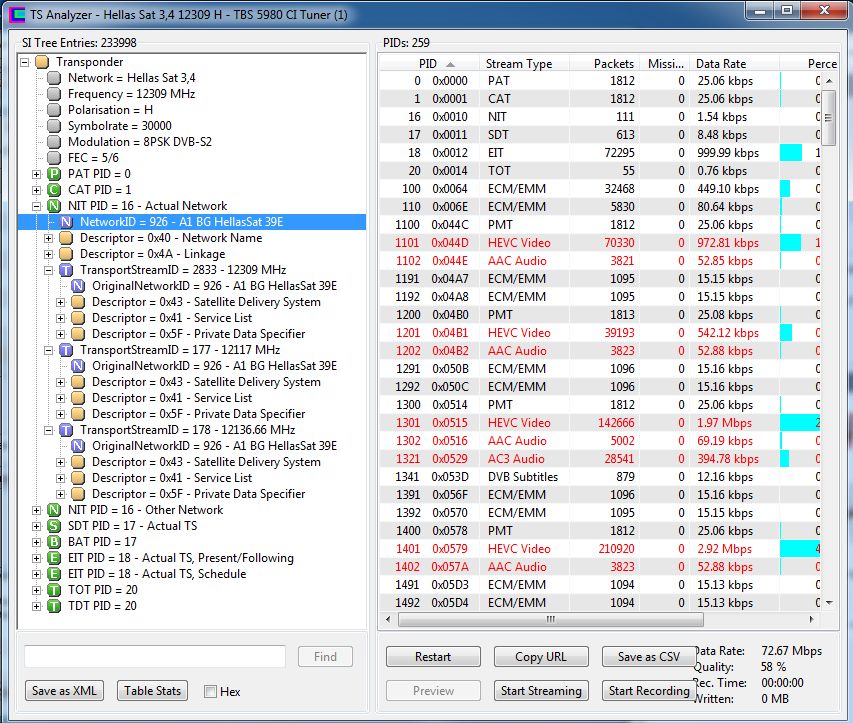Collapse the NIT PID Actual Network node

click(x=36, y=206)
